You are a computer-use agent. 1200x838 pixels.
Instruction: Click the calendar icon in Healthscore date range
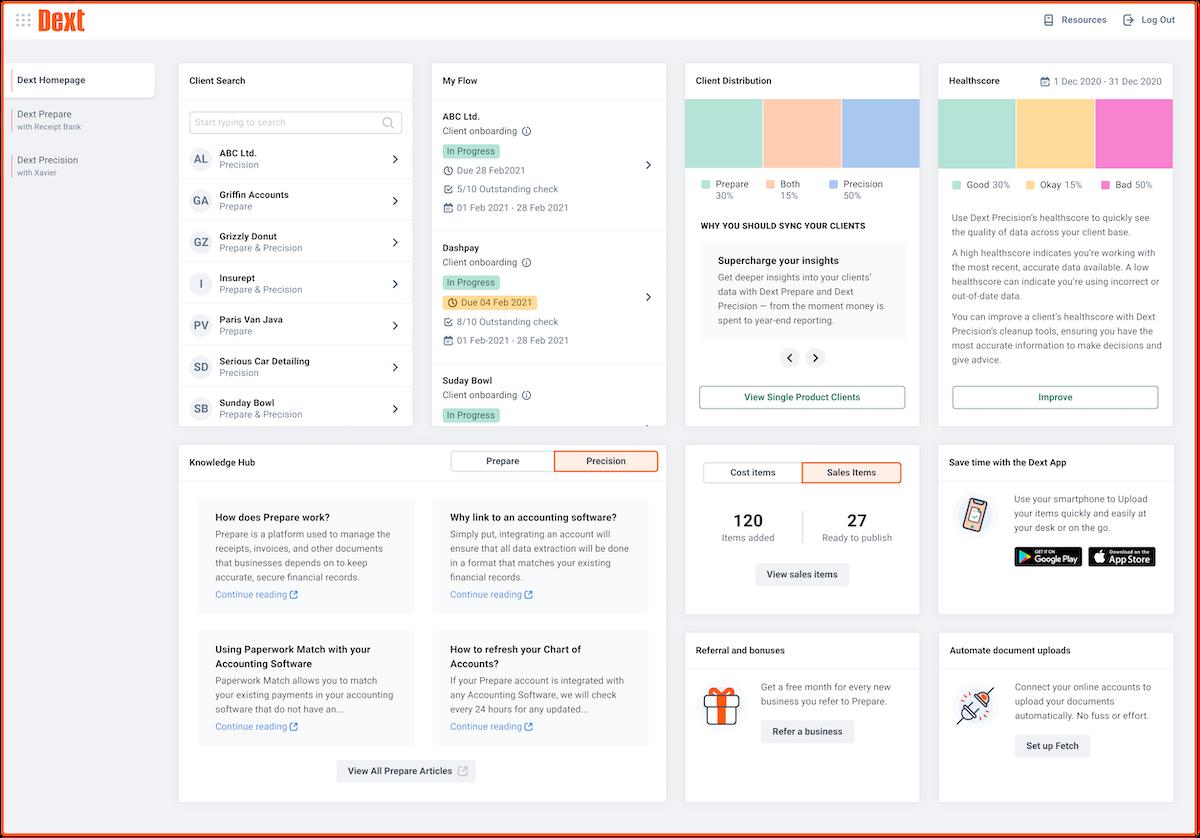1045,81
